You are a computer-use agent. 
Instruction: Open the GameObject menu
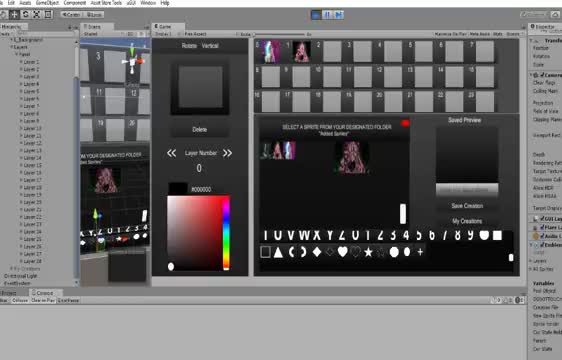47,3
